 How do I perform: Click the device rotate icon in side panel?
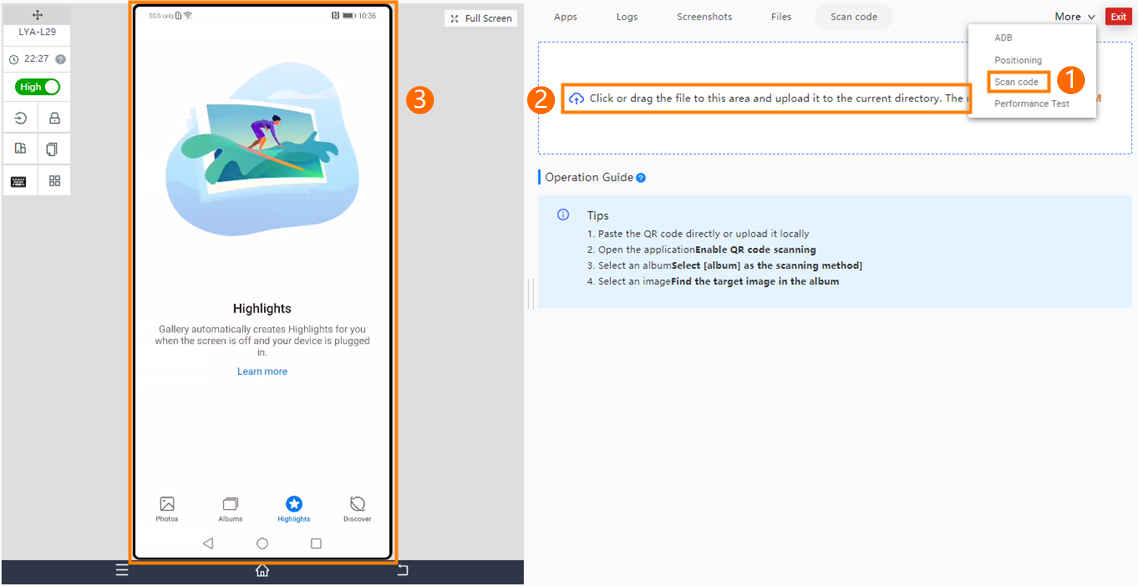[20, 149]
